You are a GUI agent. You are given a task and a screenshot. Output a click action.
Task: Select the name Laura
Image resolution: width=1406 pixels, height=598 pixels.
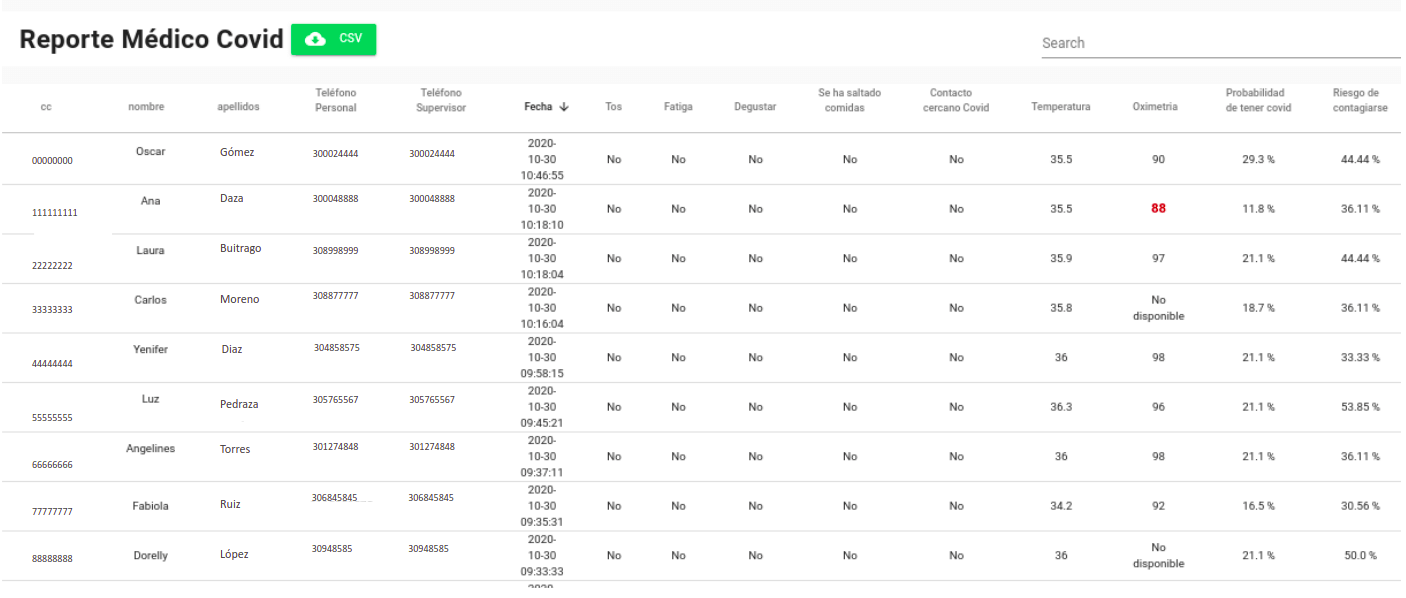coord(151,251)
